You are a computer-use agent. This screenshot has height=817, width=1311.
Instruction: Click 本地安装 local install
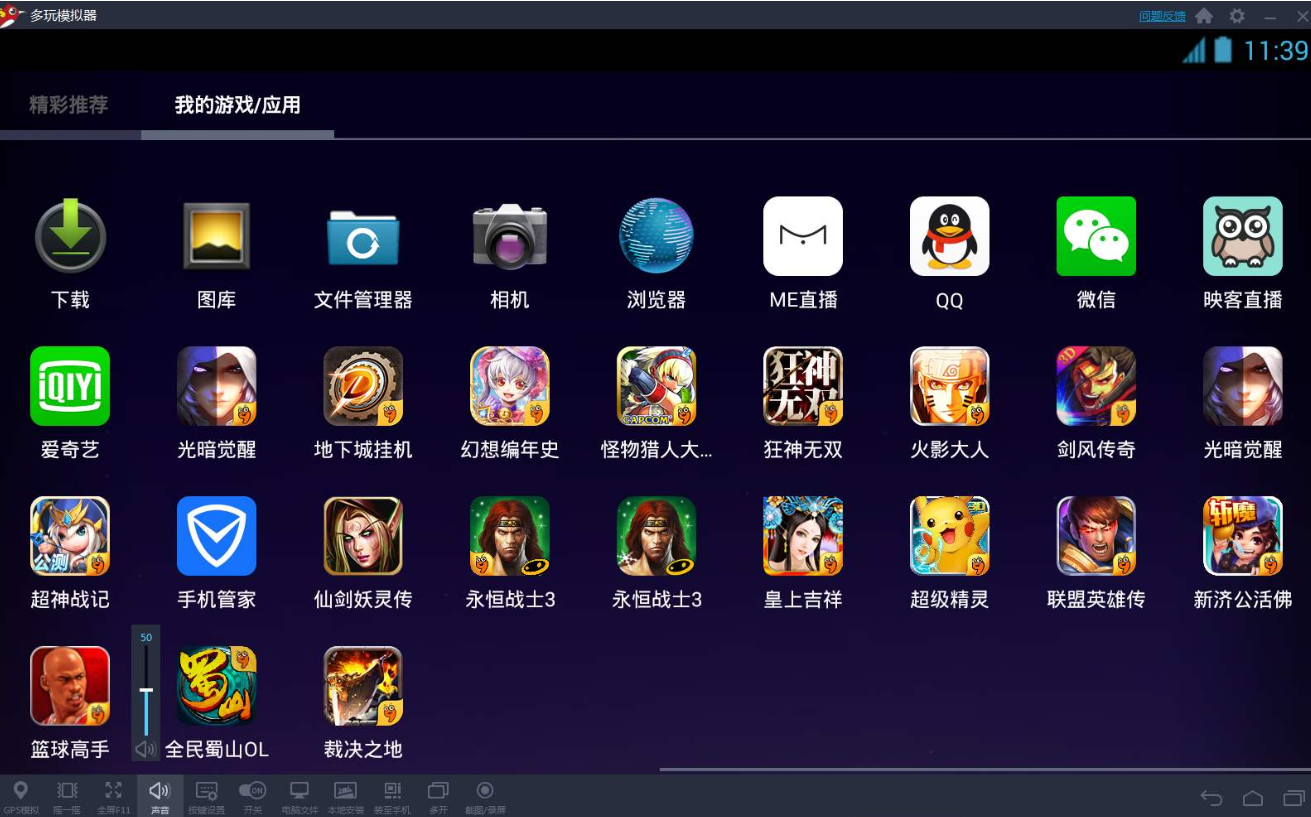point(345,797)
